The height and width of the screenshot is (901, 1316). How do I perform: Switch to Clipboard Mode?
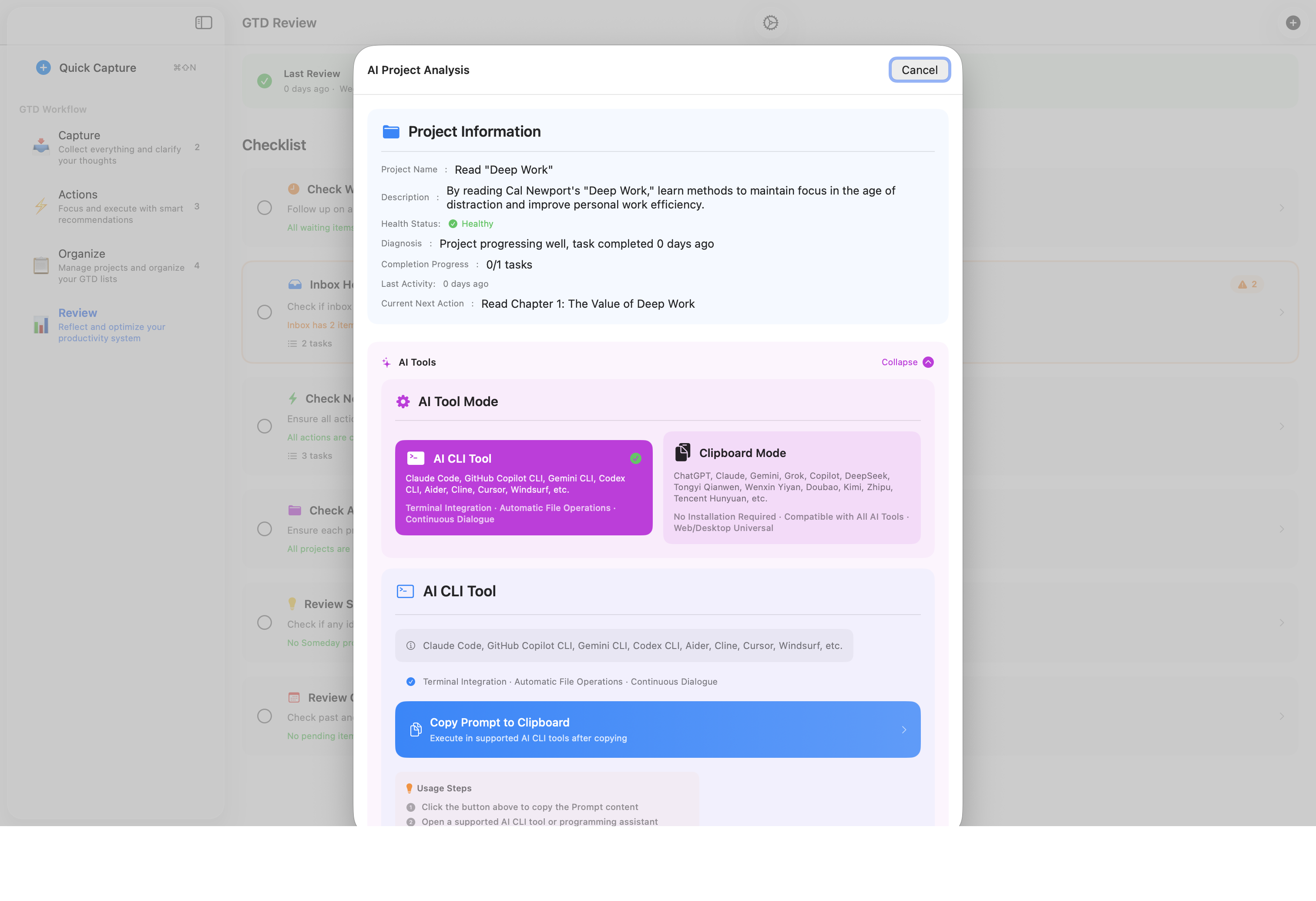tap(792, 488)
